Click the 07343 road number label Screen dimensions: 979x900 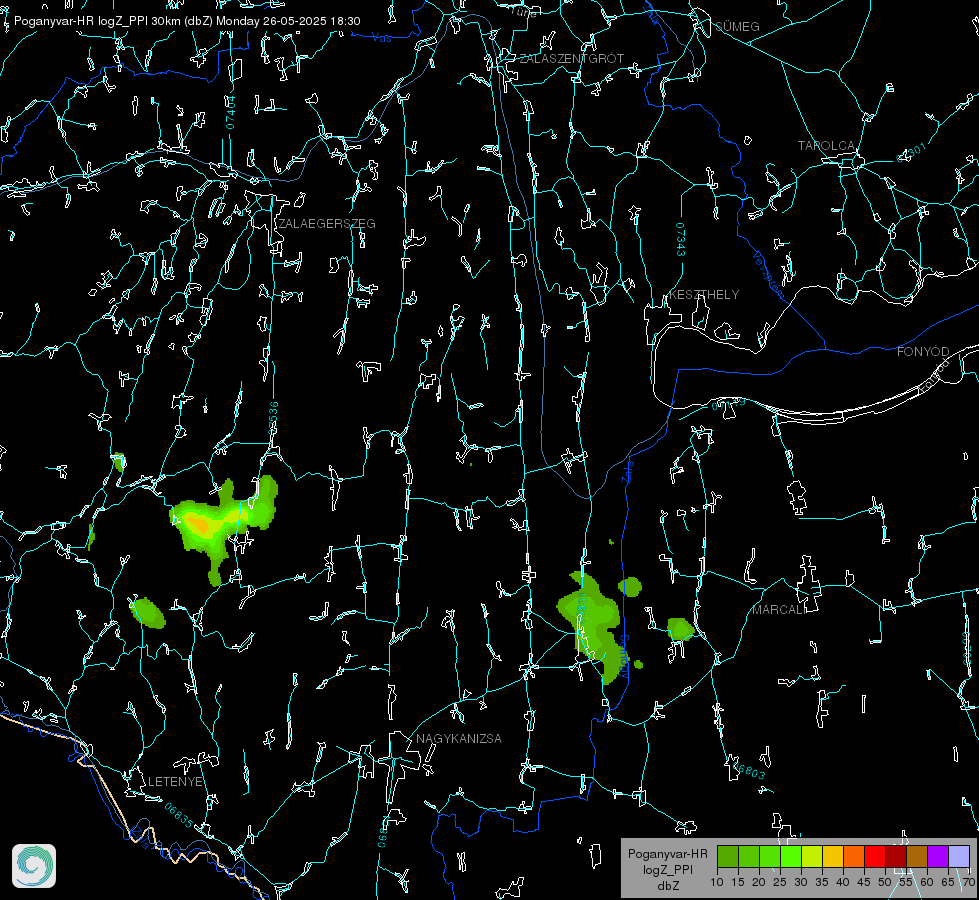(681, 239)
